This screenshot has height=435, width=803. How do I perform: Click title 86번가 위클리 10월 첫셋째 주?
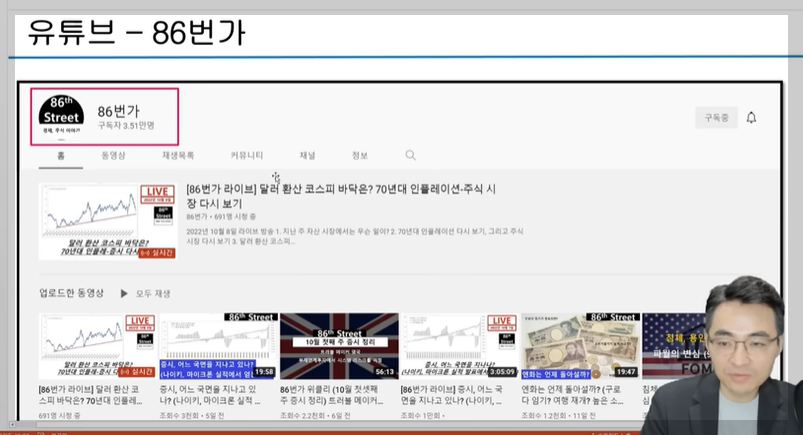pos(331,395)
